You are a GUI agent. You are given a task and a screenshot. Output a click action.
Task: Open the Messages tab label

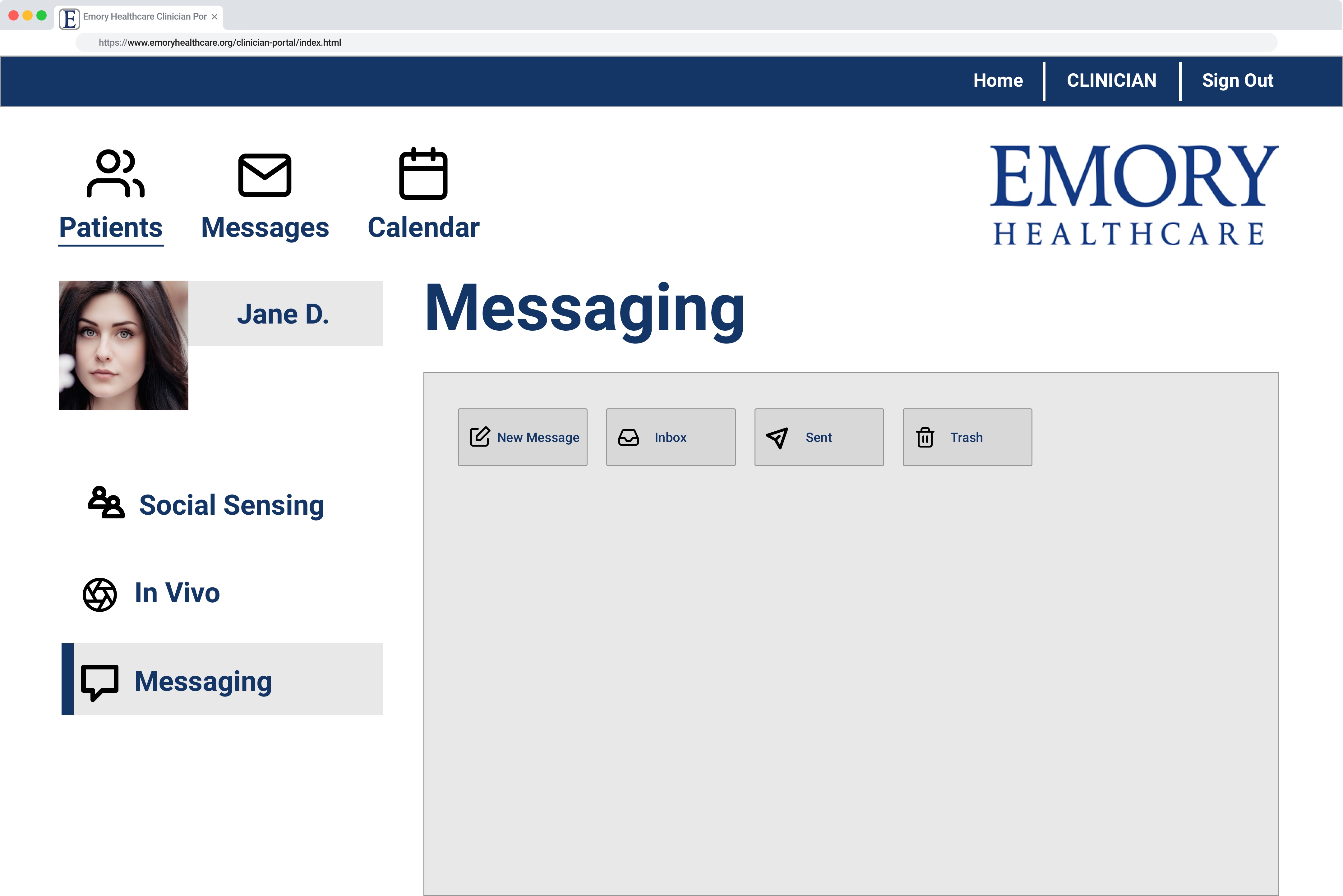[x=265, y=228]
